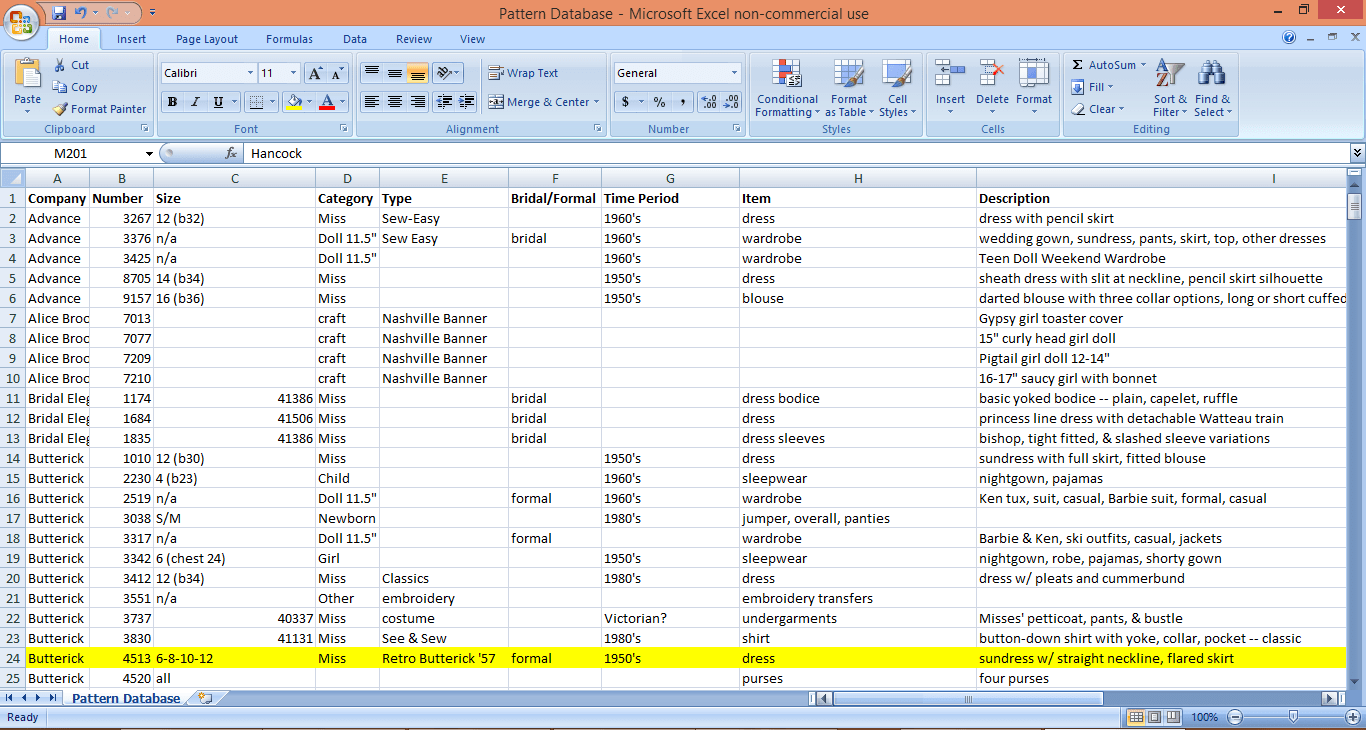Screen dimensions: 1366x730
Task: Toggle Wrap Text
Action: pos(523,73)
